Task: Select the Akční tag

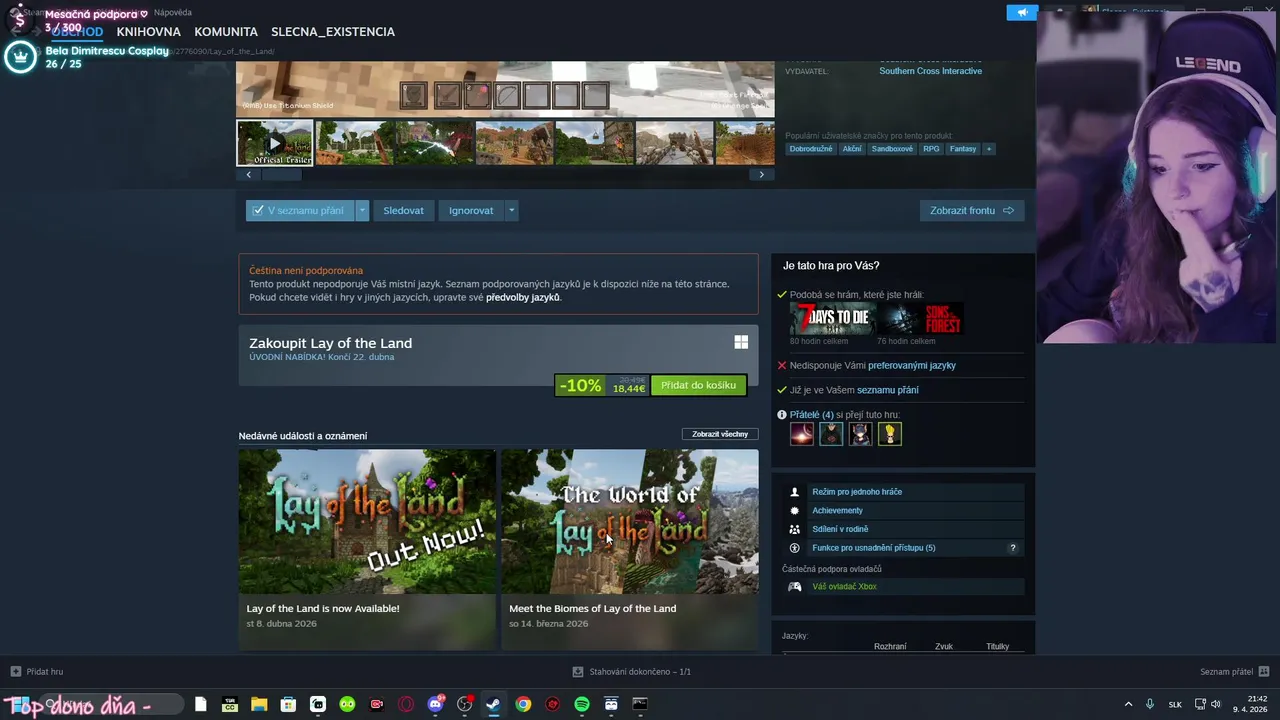Action: pos(852,149)
